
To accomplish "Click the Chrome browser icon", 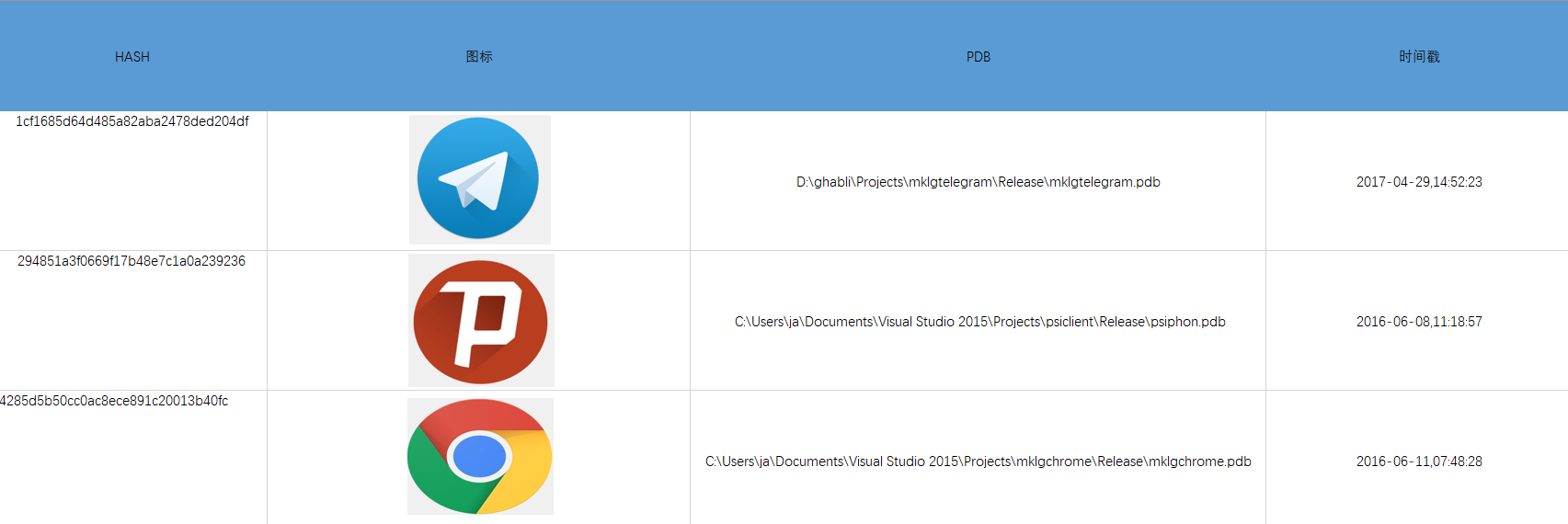I will pos(480,456).
